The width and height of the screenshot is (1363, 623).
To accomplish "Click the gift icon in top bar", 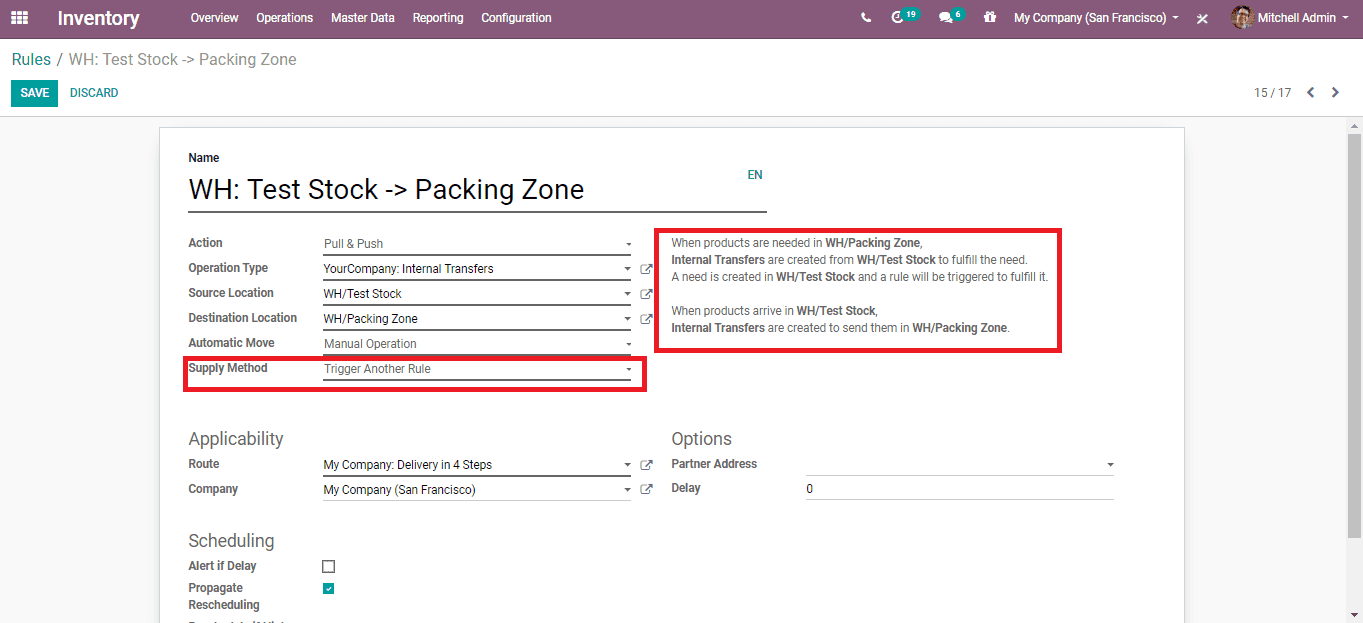I will click(x=990, y=18).
